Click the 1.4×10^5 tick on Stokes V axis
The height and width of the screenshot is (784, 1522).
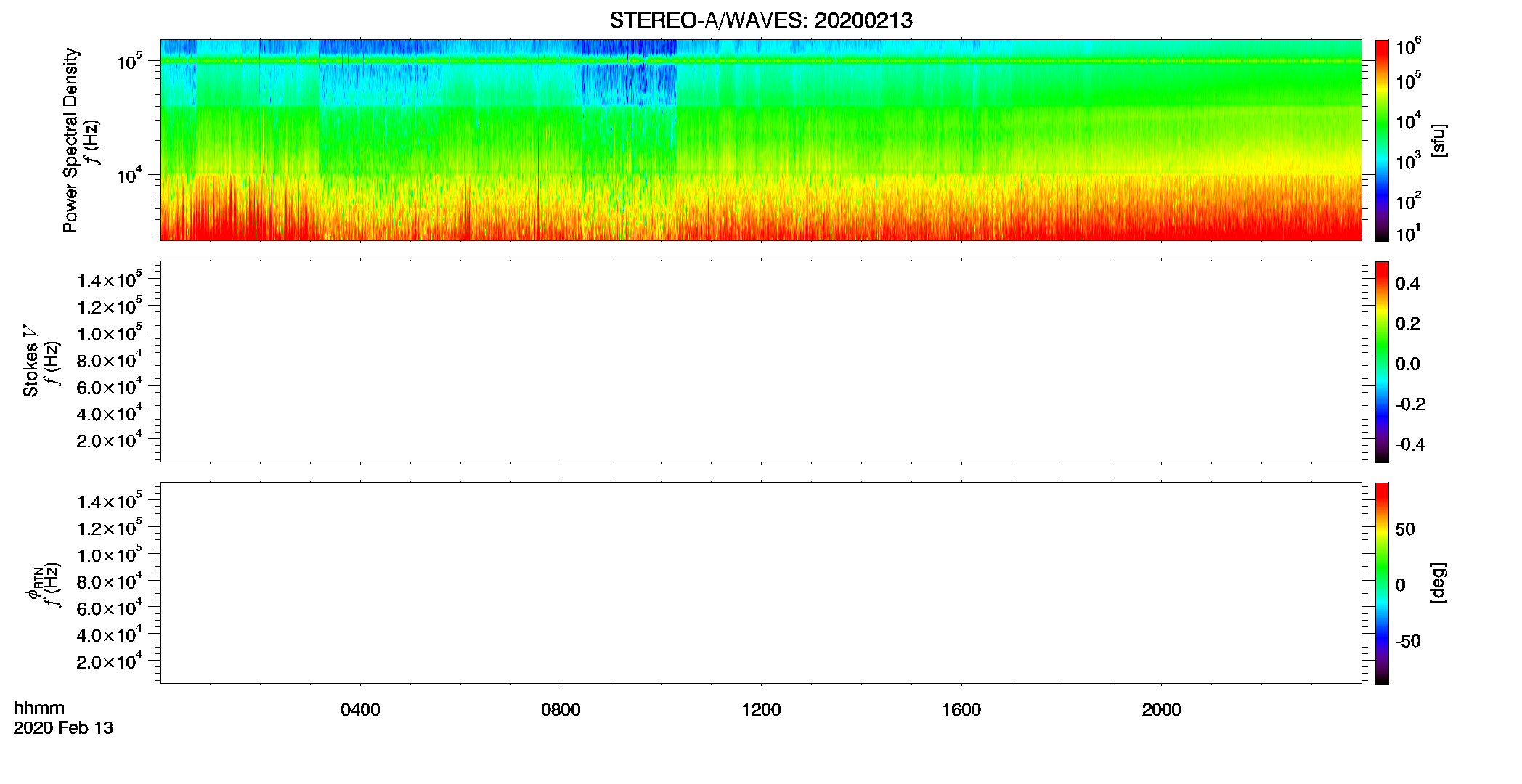pos(110,279)
